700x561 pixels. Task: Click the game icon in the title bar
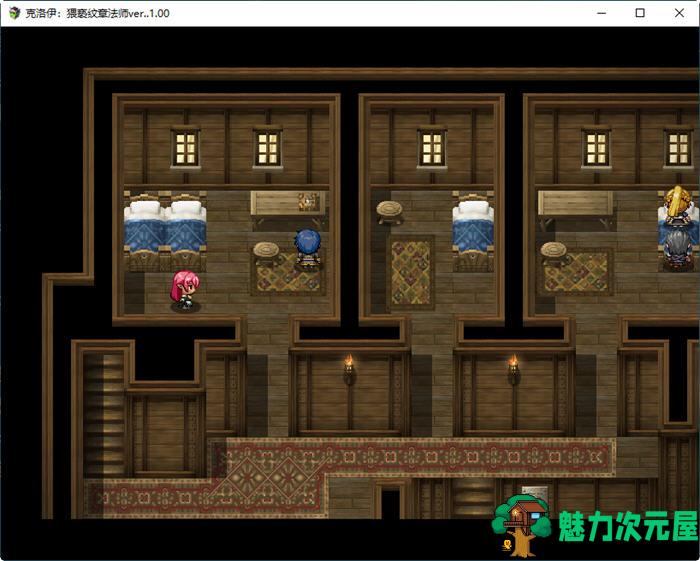point(14,13)
